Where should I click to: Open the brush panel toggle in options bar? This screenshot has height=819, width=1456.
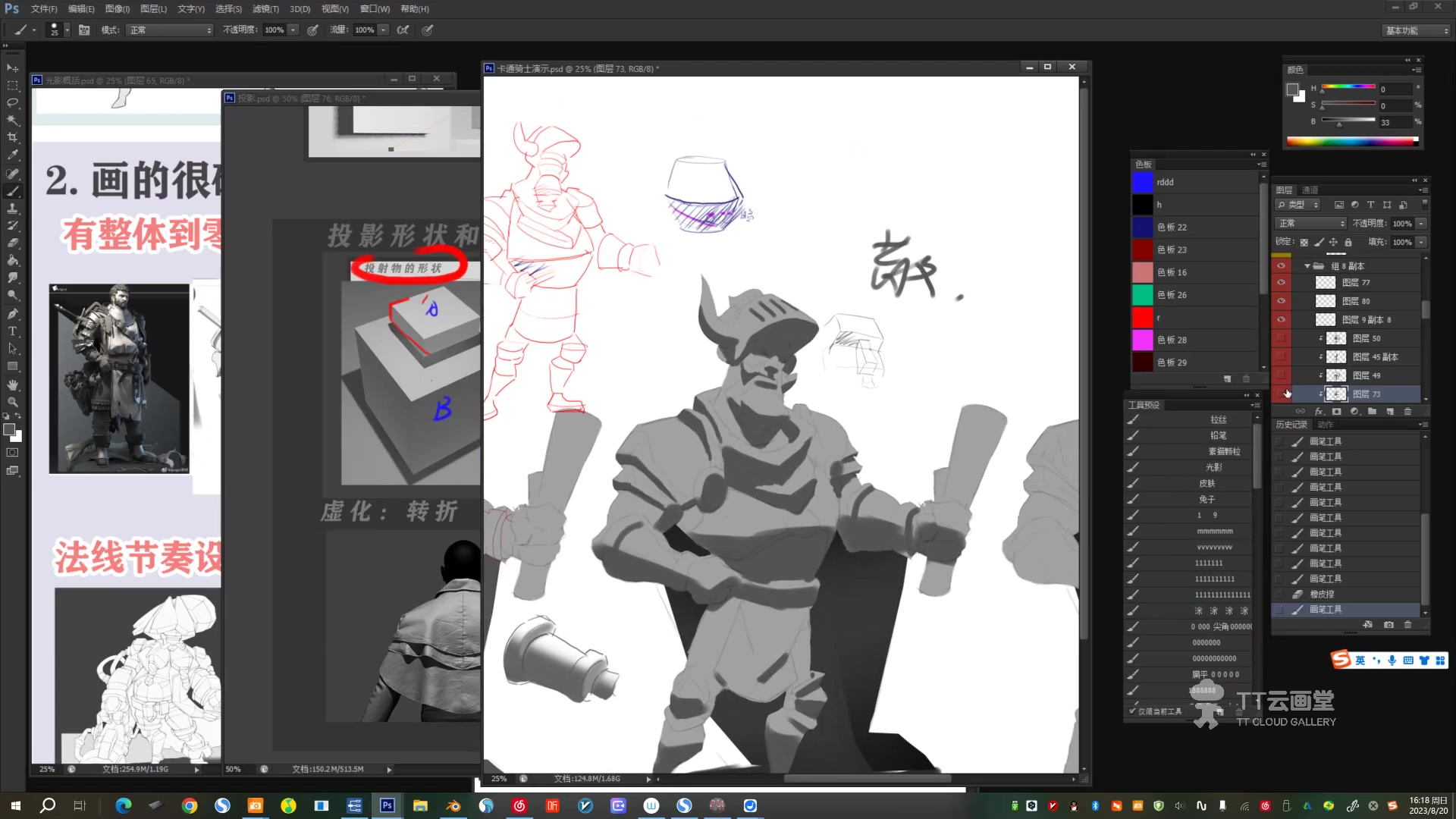[84, 30]
